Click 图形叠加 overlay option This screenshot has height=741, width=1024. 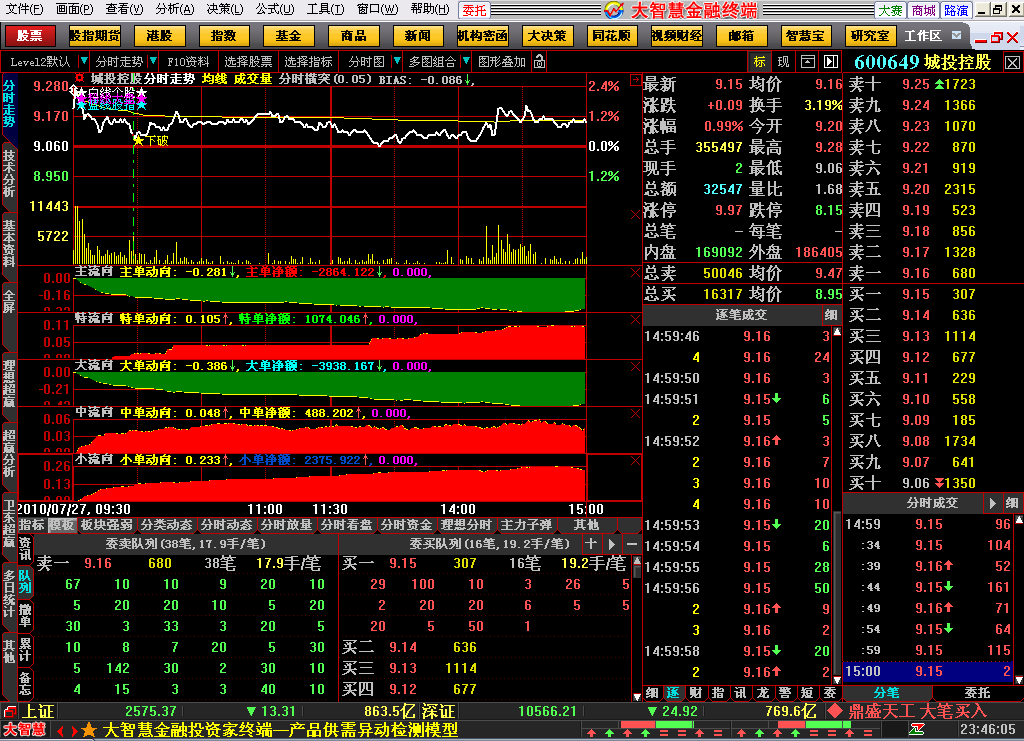(x=502, y=61)
